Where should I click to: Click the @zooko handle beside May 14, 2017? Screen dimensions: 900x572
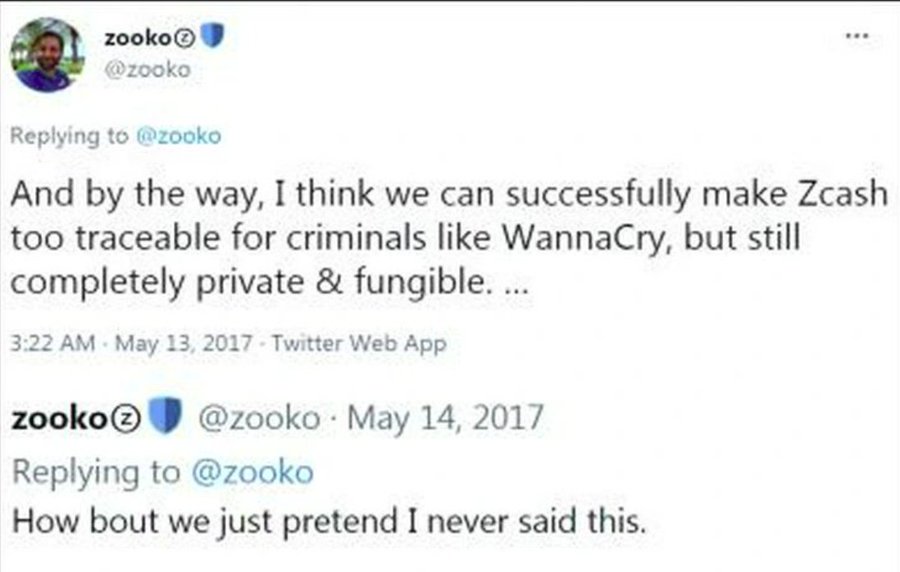pos(261,419)
